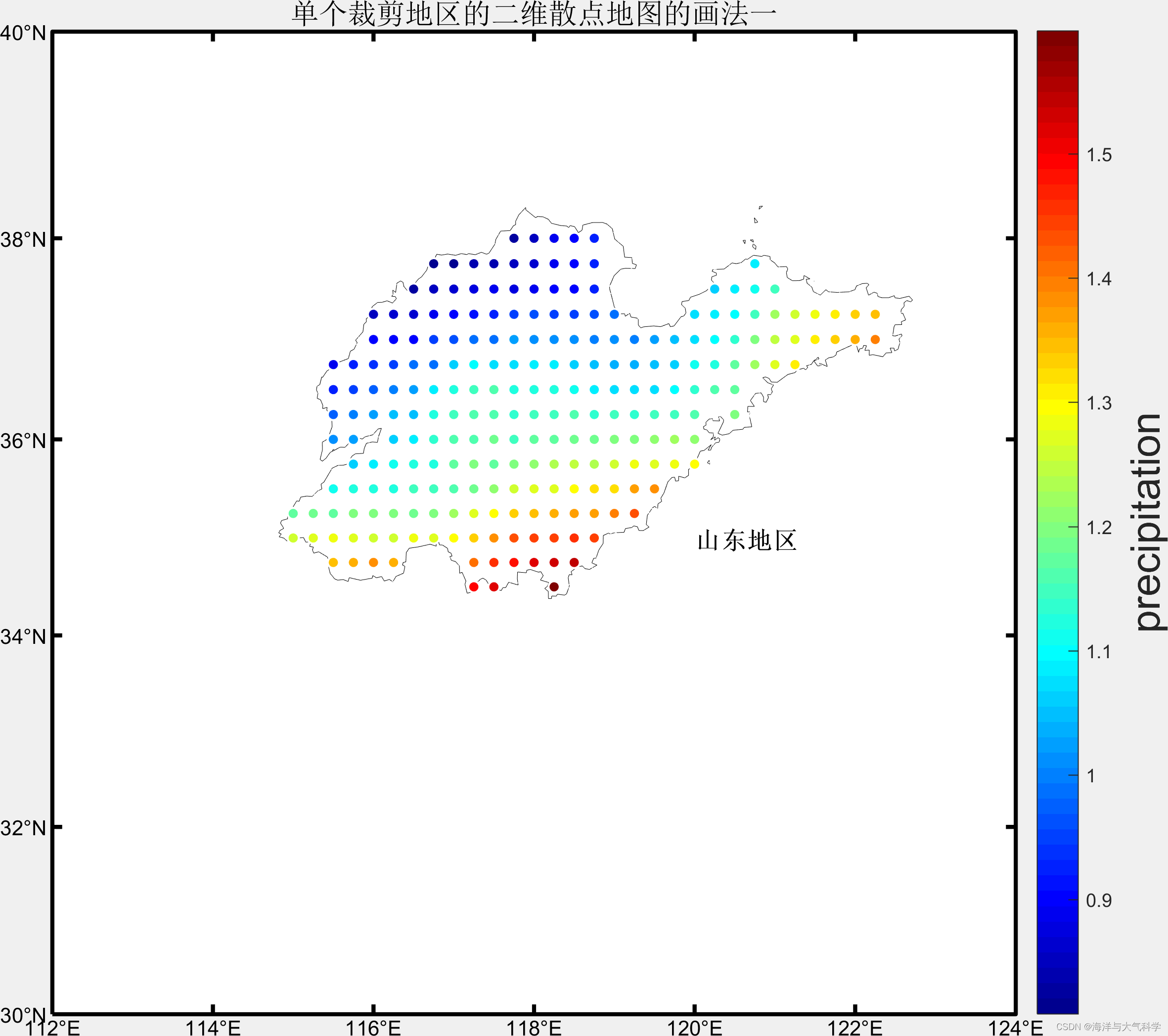Click the 0.9 tick label on colorbar
Viewport: 1168px width, 1036px height.
point(1098,901)
